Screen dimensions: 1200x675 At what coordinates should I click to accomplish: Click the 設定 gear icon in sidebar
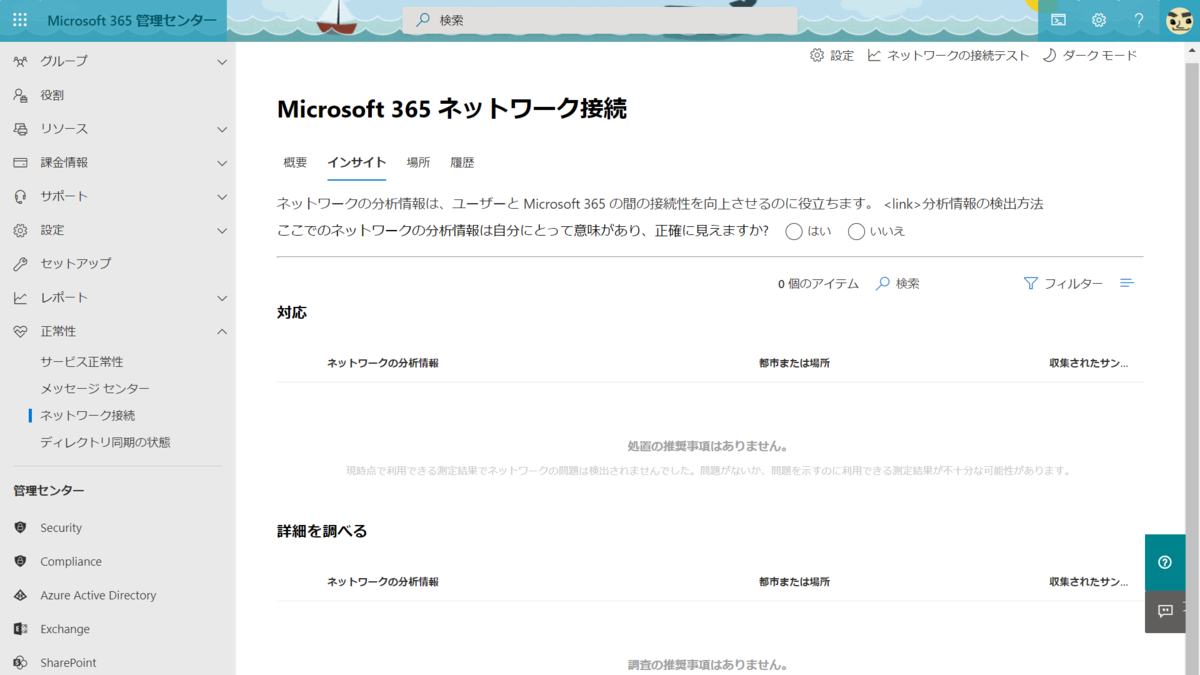(20, 230)
